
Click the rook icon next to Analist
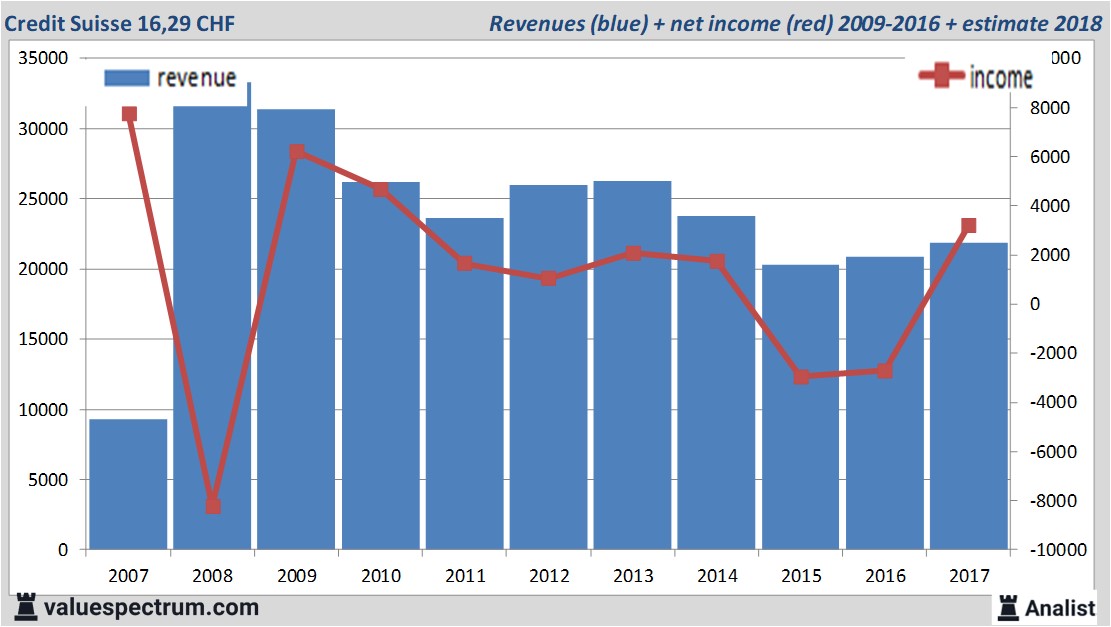1008,608
